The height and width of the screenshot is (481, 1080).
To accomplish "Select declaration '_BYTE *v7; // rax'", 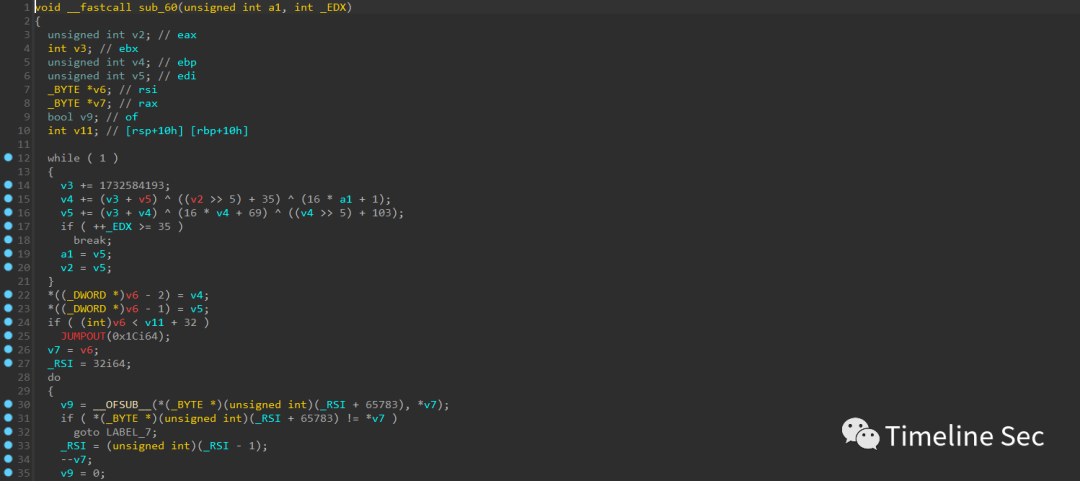I will tap(102, 103).
